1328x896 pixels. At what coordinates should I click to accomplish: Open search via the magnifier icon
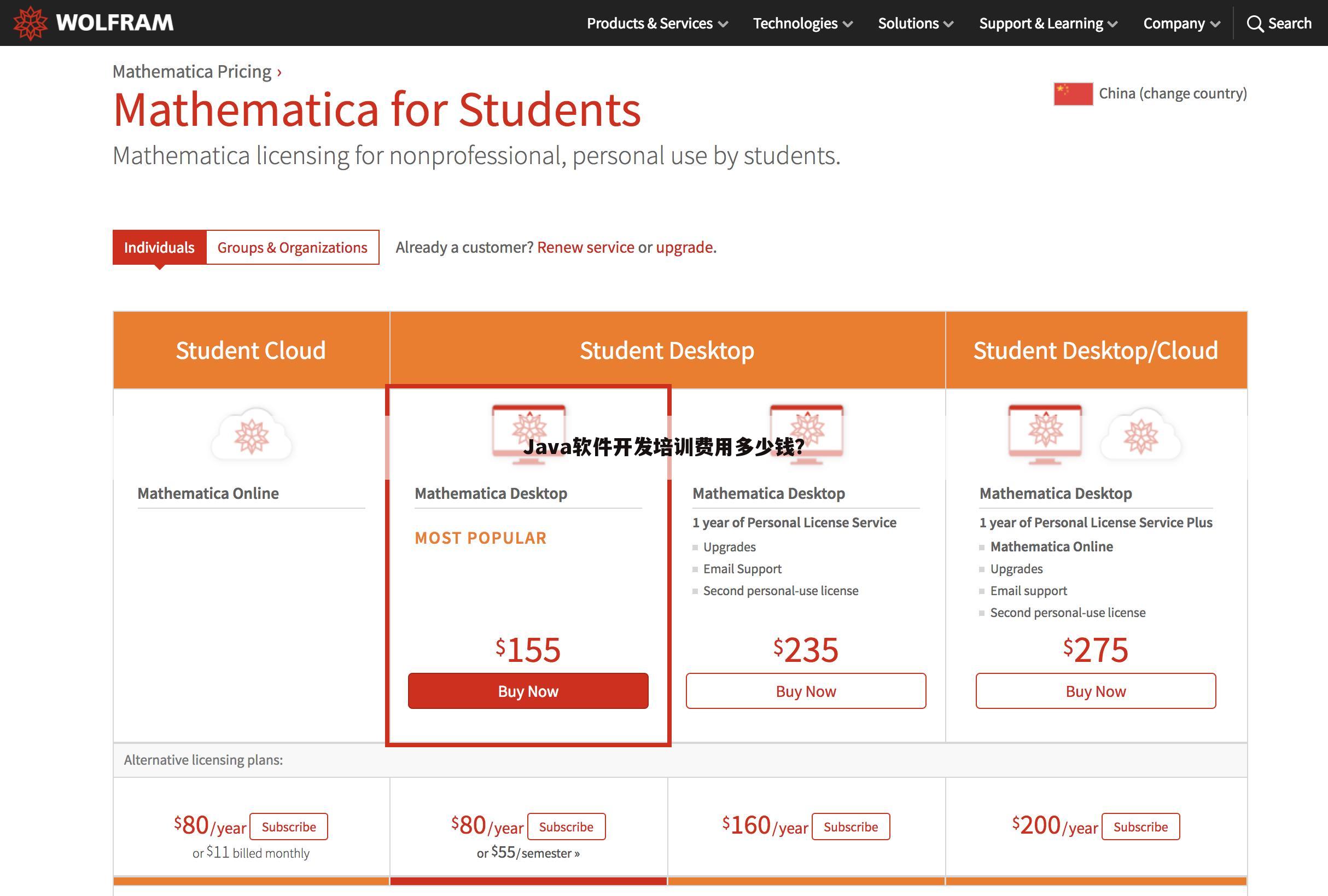pyautogui.click(x=1255, y=24)
